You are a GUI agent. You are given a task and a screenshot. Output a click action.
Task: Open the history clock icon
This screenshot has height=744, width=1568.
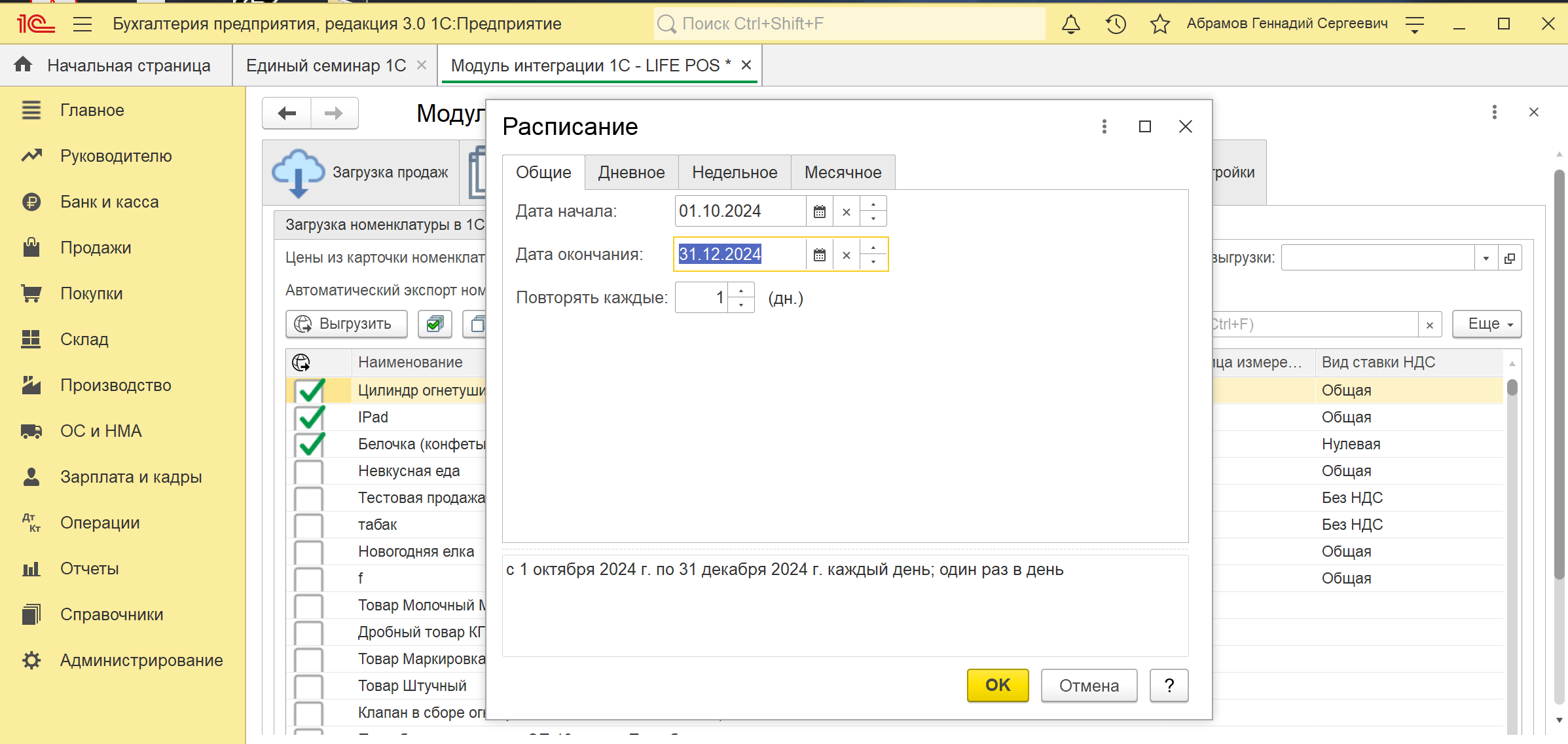[1116, 24]
